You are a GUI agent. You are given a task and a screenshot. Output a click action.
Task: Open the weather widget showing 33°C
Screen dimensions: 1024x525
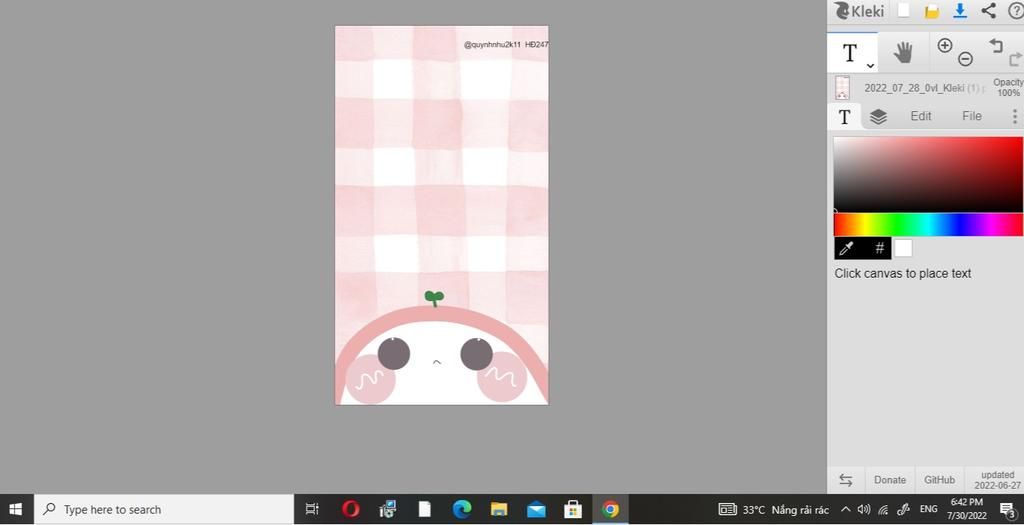773,509
